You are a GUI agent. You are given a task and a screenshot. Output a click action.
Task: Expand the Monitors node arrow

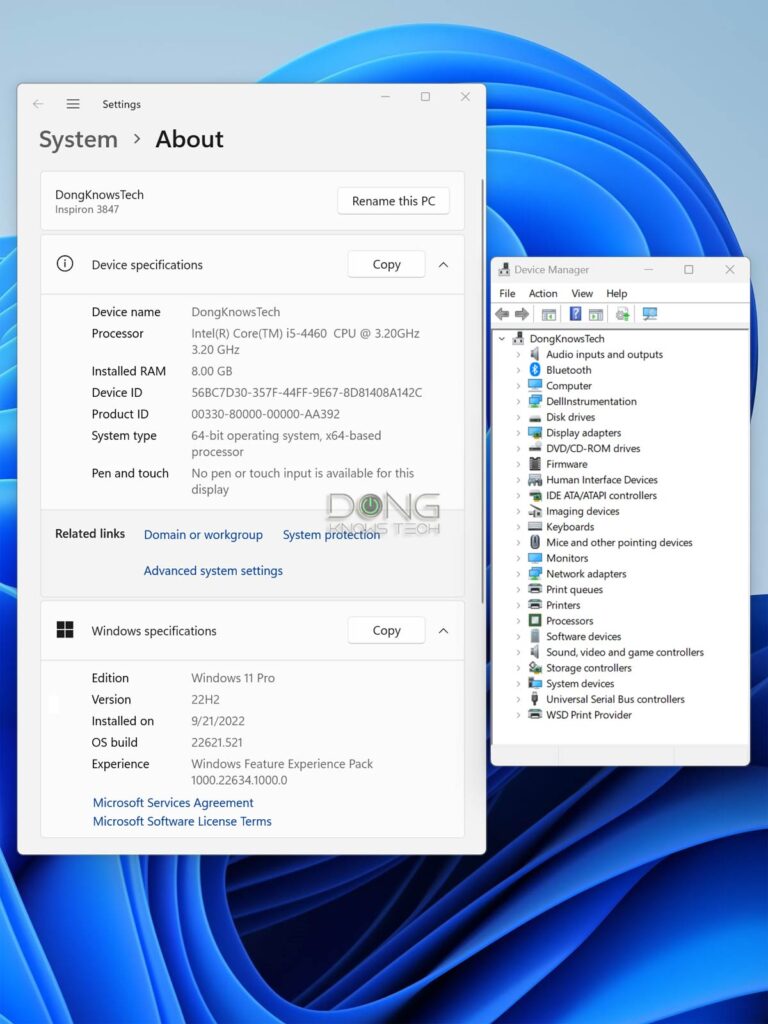pos(518,558)
